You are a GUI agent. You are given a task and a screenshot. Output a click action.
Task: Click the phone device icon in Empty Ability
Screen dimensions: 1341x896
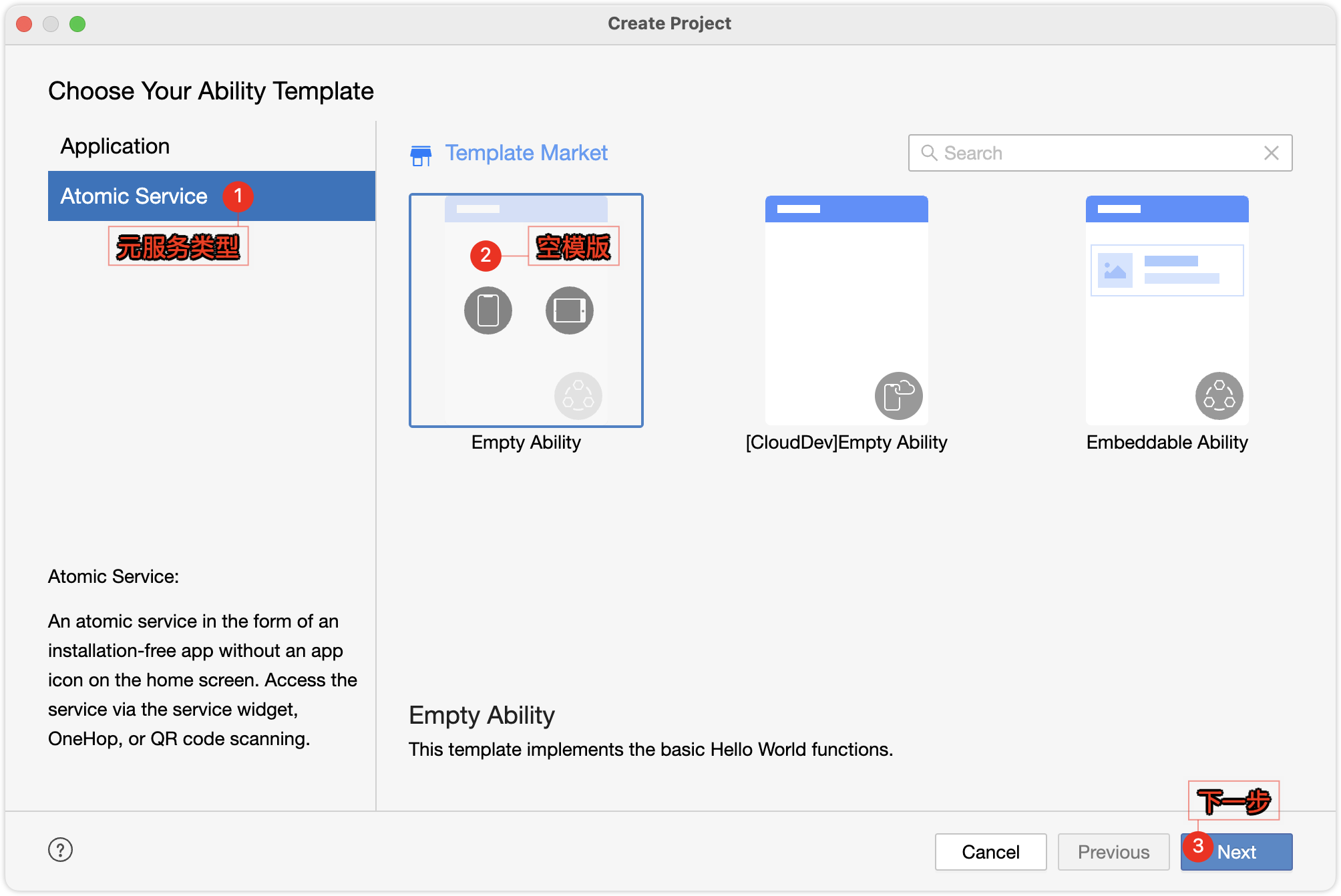[x=488, y=310]
